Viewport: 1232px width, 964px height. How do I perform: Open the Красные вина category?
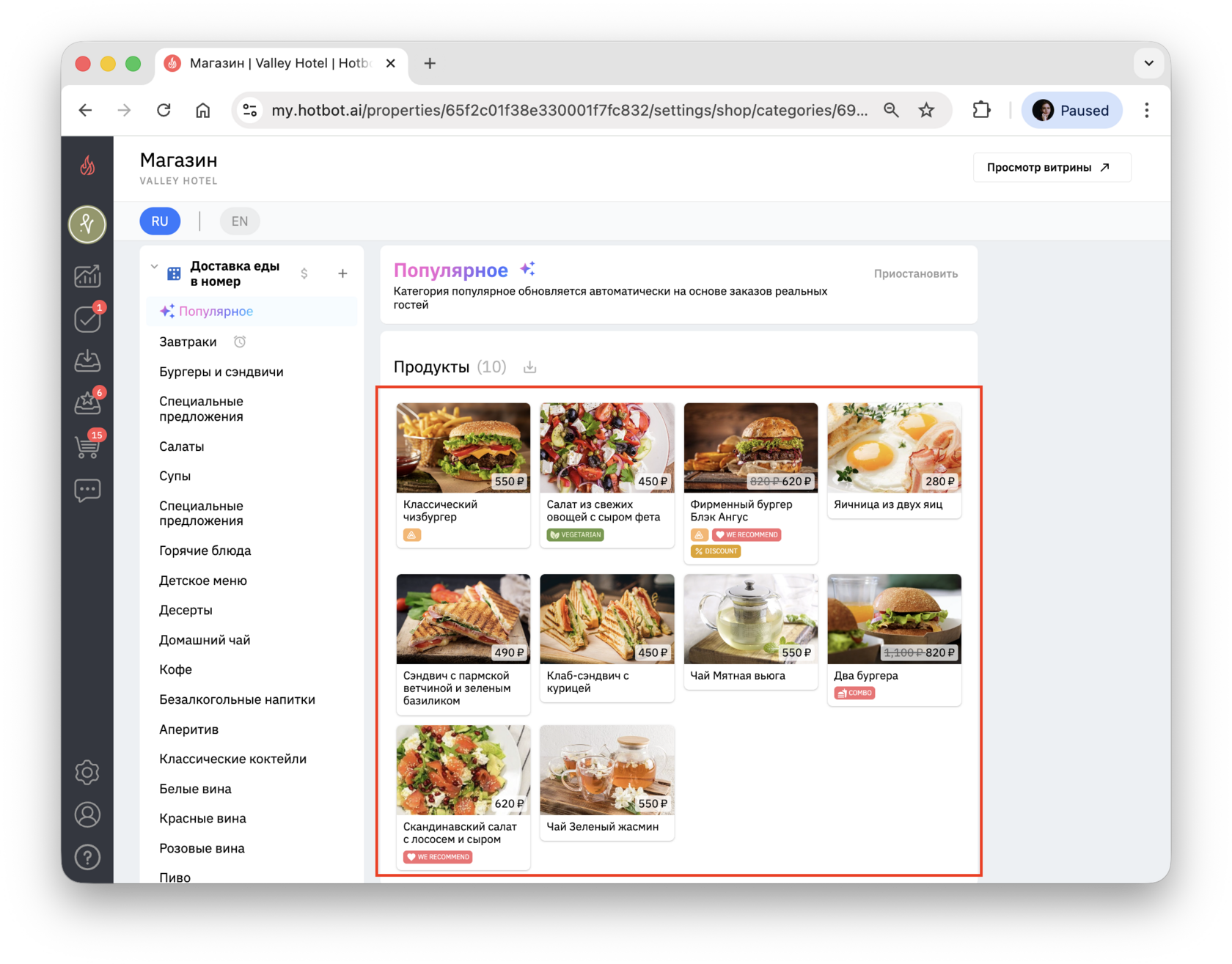[x=203, y=819]
